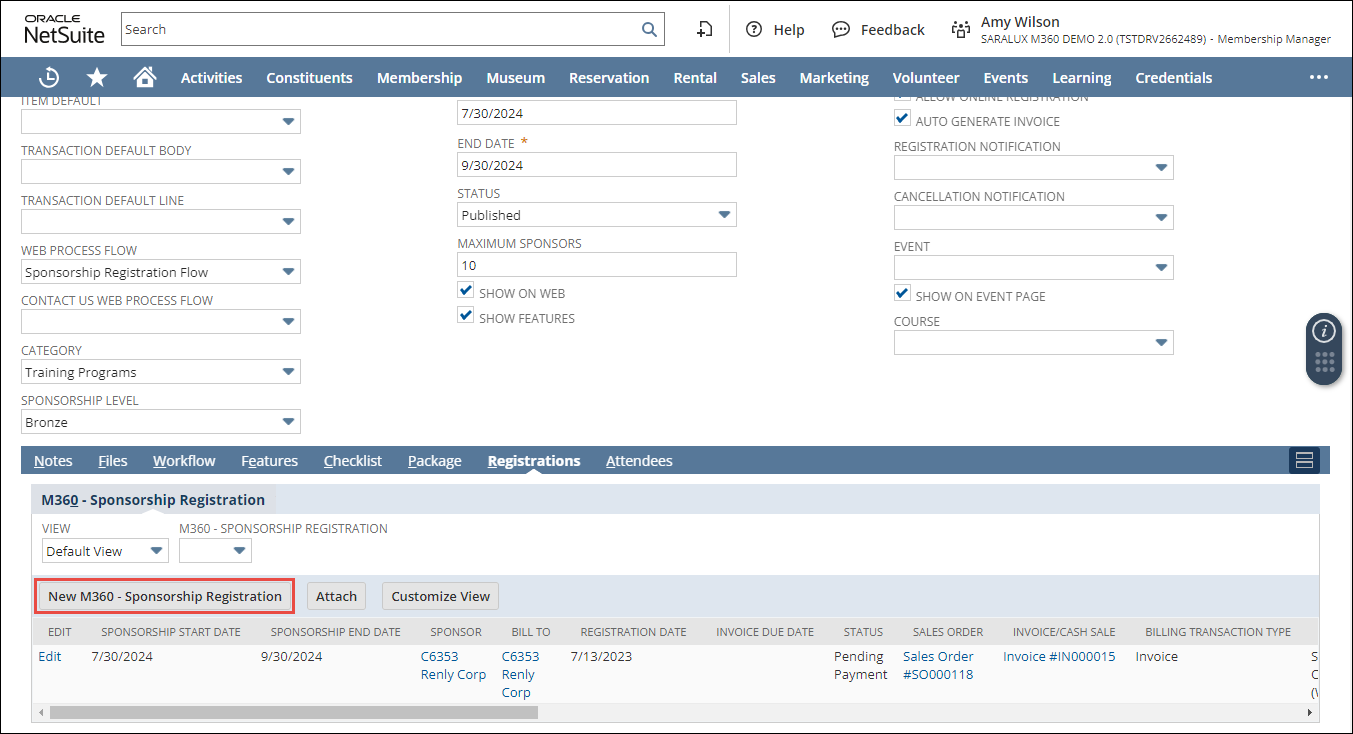
Task: Expand the more menus ellipsis icon
Action: point(1318,78)
